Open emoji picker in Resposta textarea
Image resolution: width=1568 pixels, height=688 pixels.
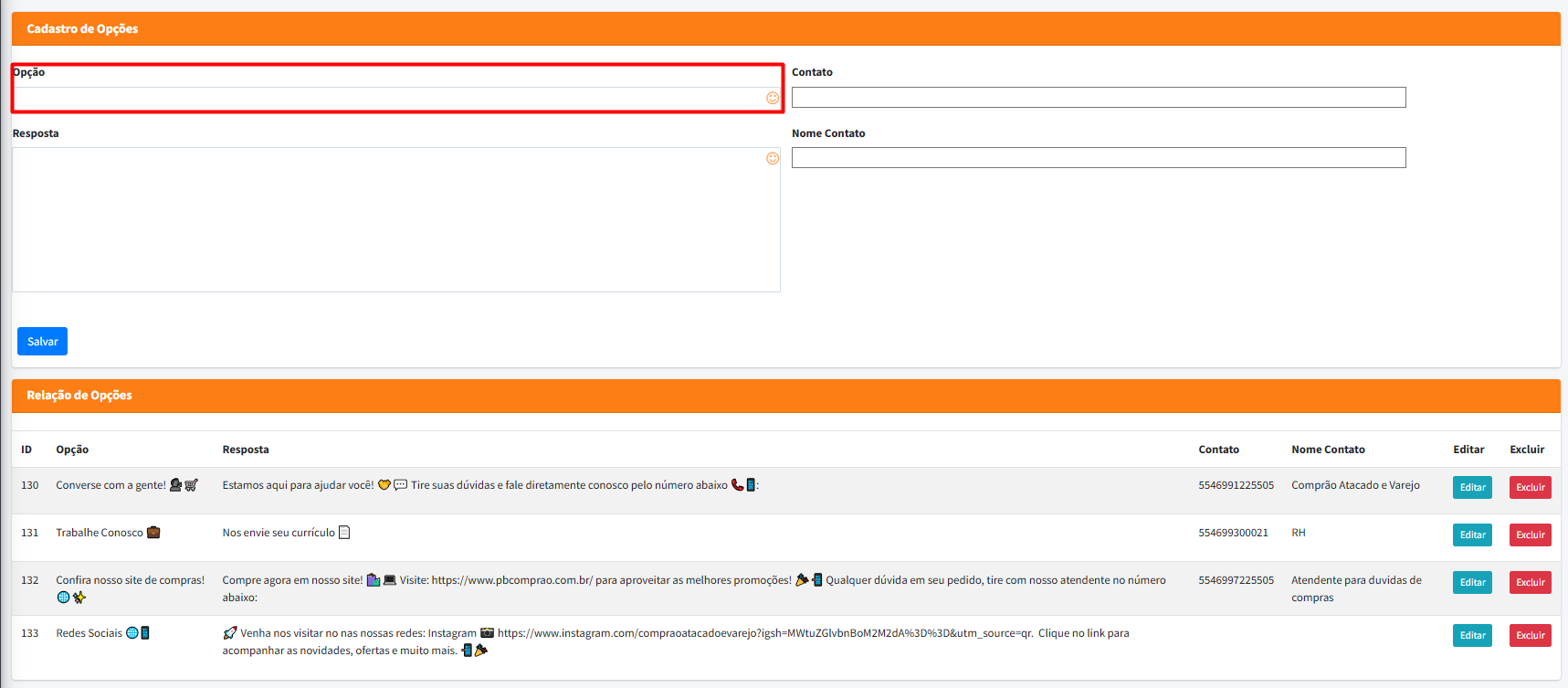773,159
